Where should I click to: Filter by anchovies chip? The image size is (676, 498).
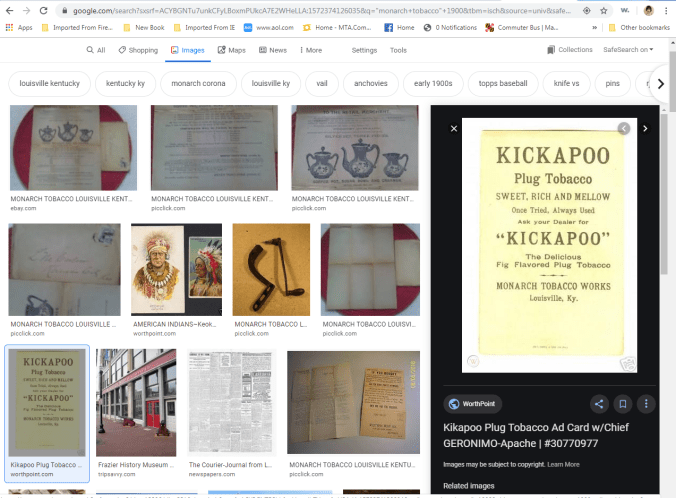click(x=371, y=83)
